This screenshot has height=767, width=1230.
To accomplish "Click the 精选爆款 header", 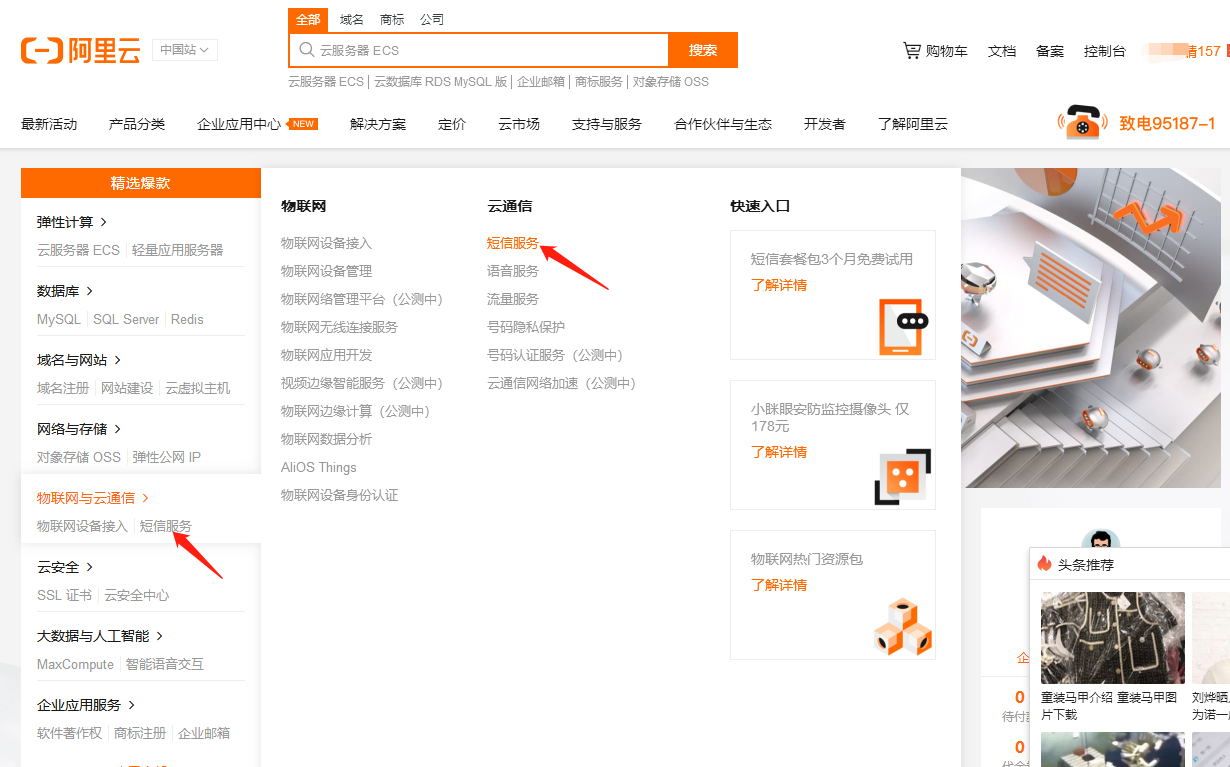I will [x=141, y=183].
